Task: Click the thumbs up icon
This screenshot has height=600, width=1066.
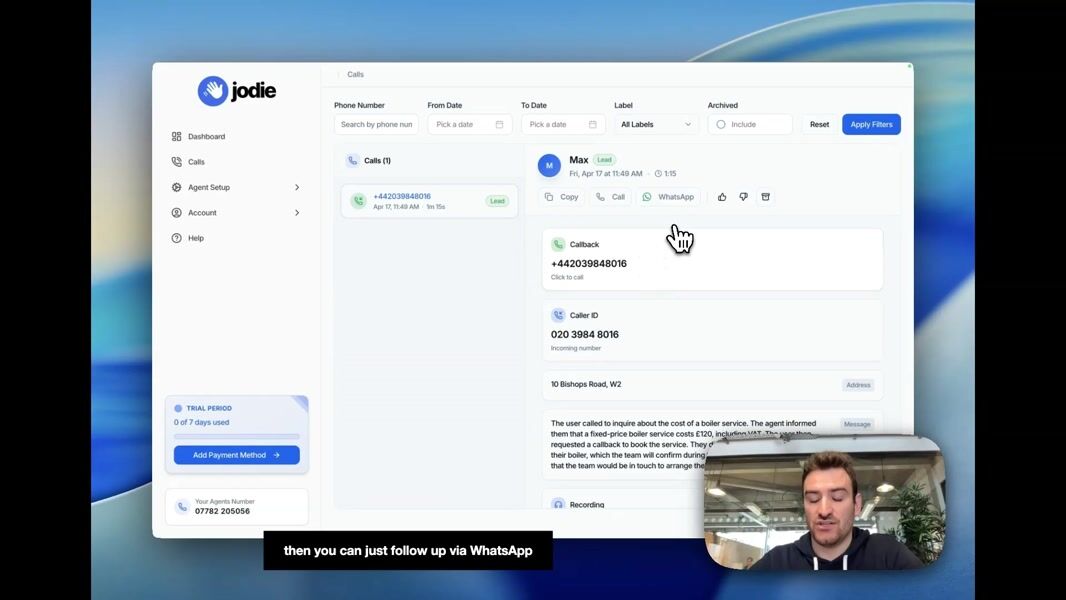Action: [x=722, y=197]
